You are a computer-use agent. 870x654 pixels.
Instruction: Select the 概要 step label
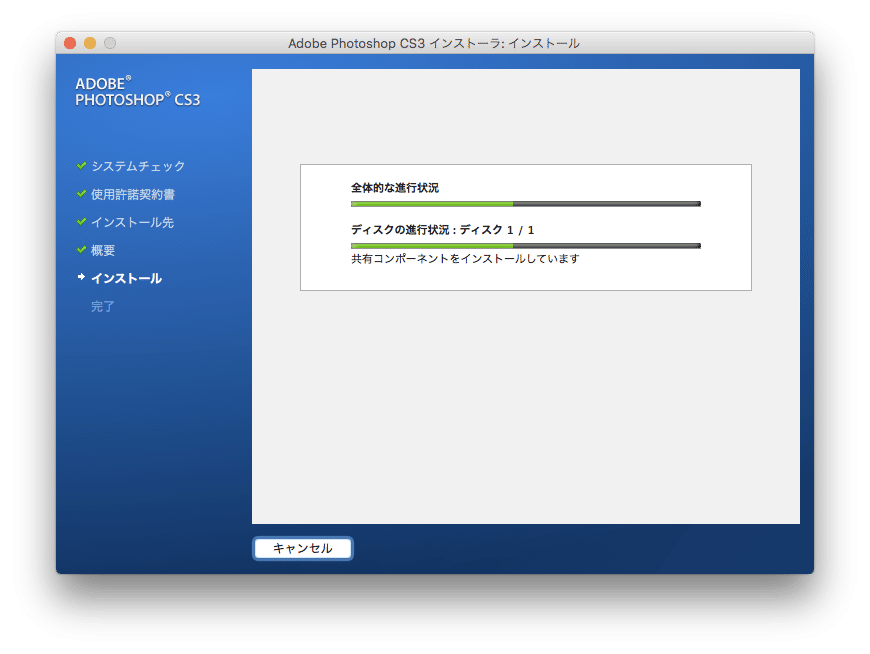106,251
